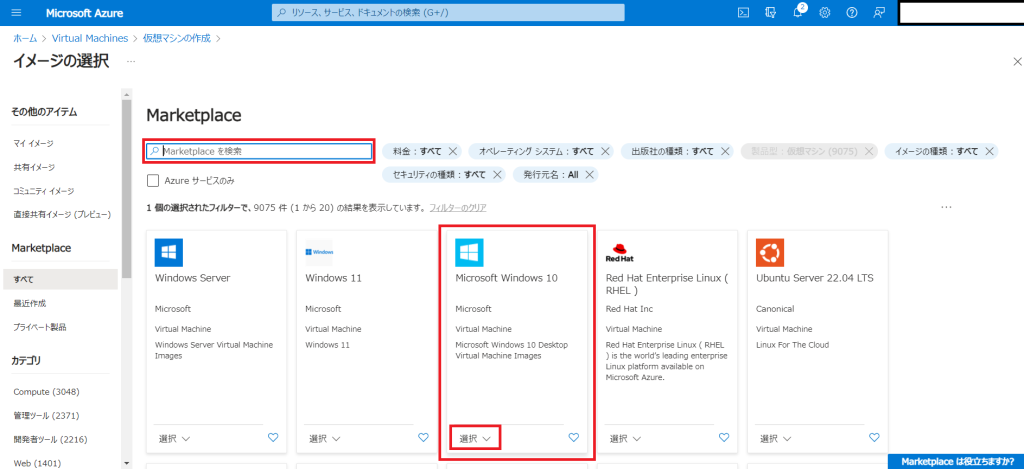Expand 選択 dropdown on Red Hat card

625,438
